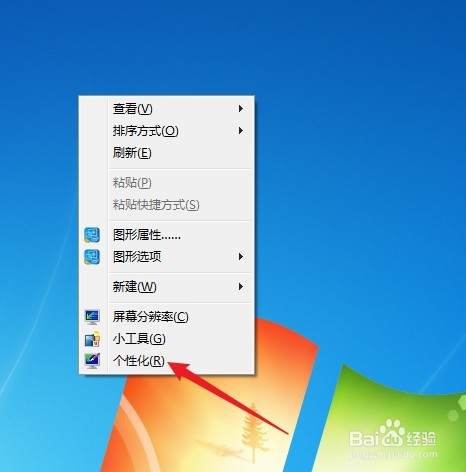466x472 pixels.
Task: Click the graphics icon beside 图形属性
Action: click(x=92, y=235)
